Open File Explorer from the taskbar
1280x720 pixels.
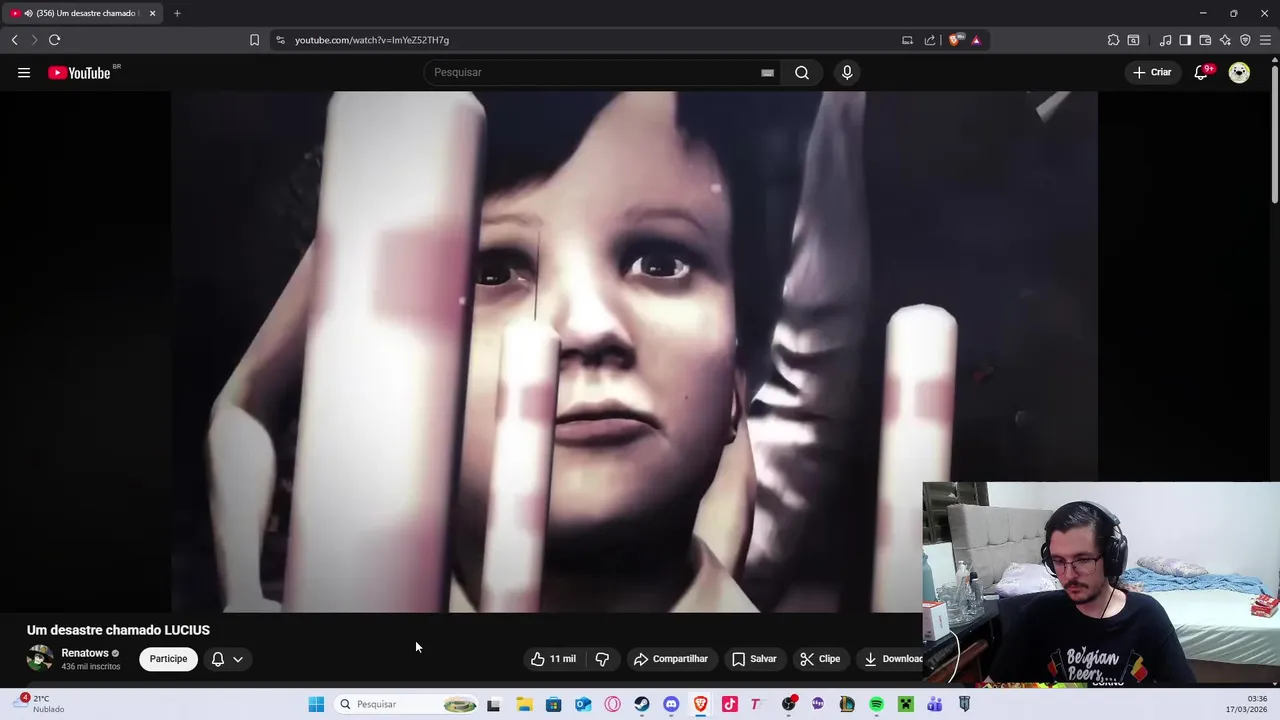(x=524, y=704)
